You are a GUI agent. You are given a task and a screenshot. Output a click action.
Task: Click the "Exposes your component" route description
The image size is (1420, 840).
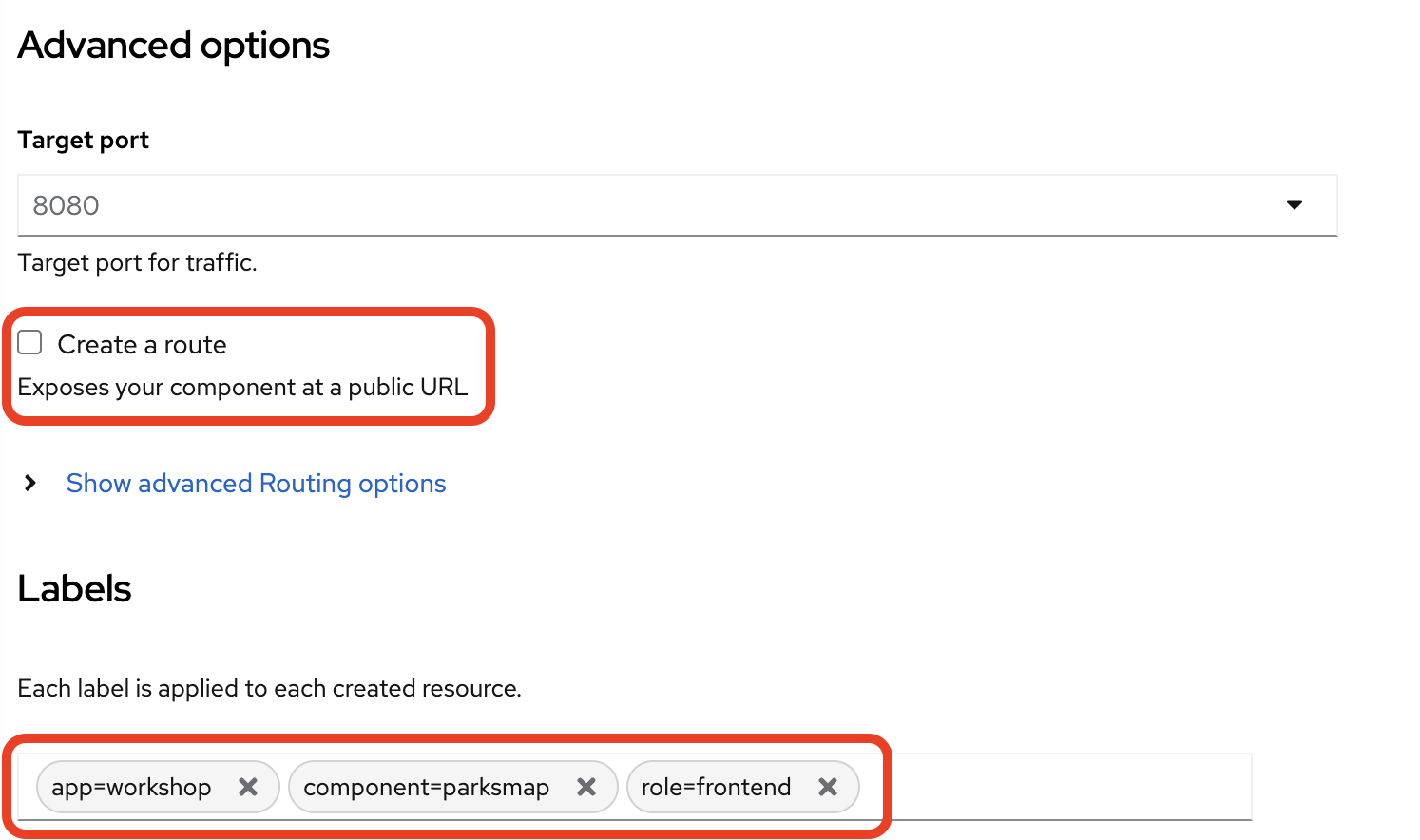pyautogui.click(x=242, y=388)
